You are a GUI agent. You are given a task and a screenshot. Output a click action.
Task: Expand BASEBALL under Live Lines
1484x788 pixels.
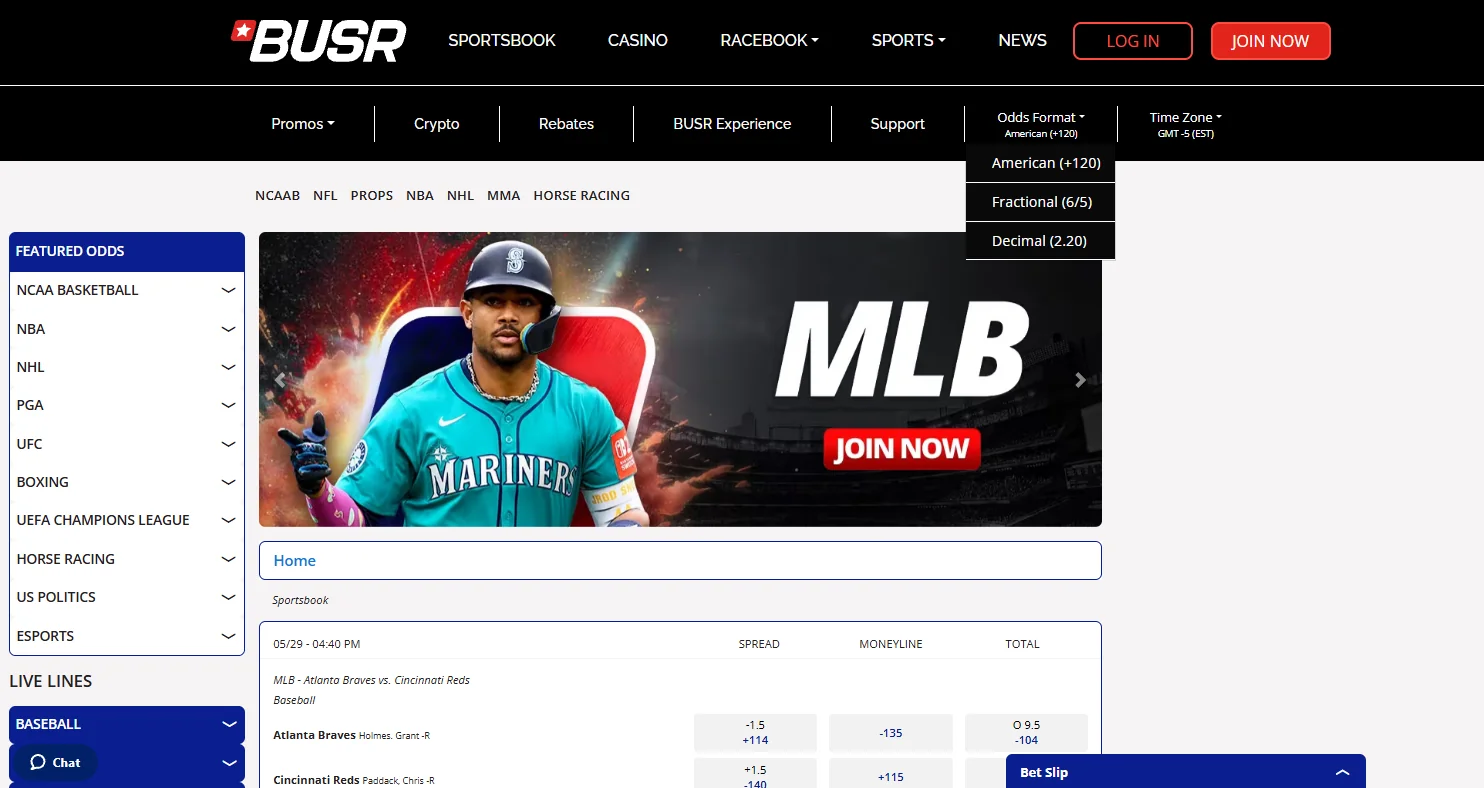tap(127, 724)
